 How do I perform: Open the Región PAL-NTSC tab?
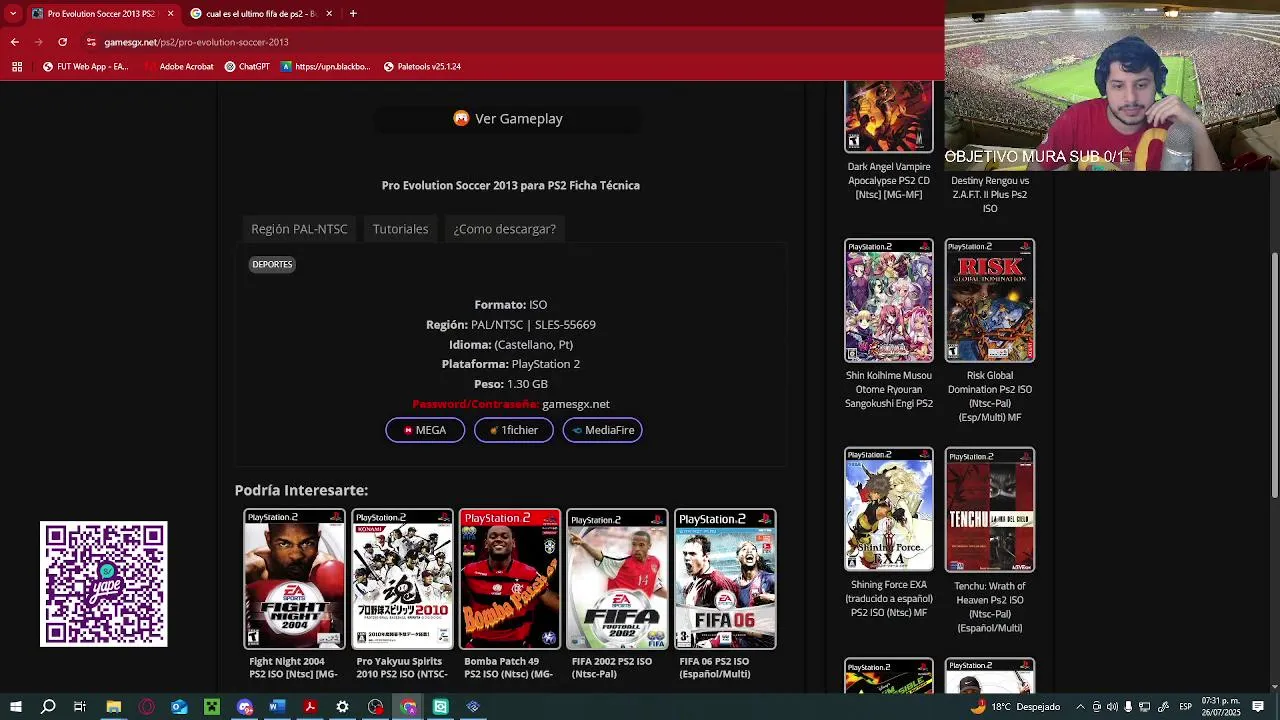[x=299, y=229]
